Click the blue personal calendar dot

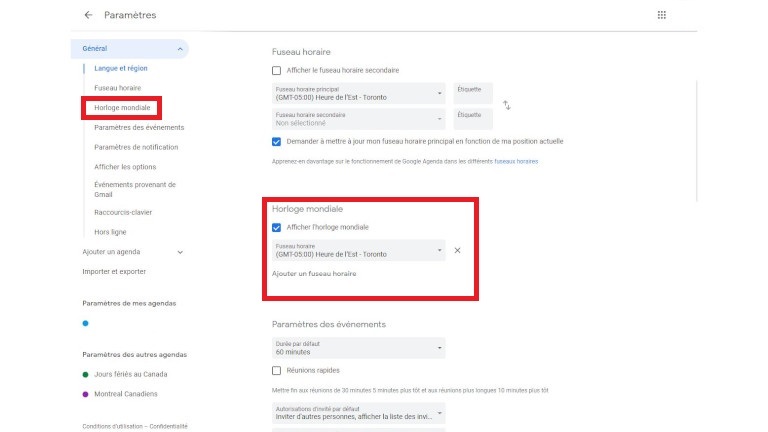click(85, 323)
